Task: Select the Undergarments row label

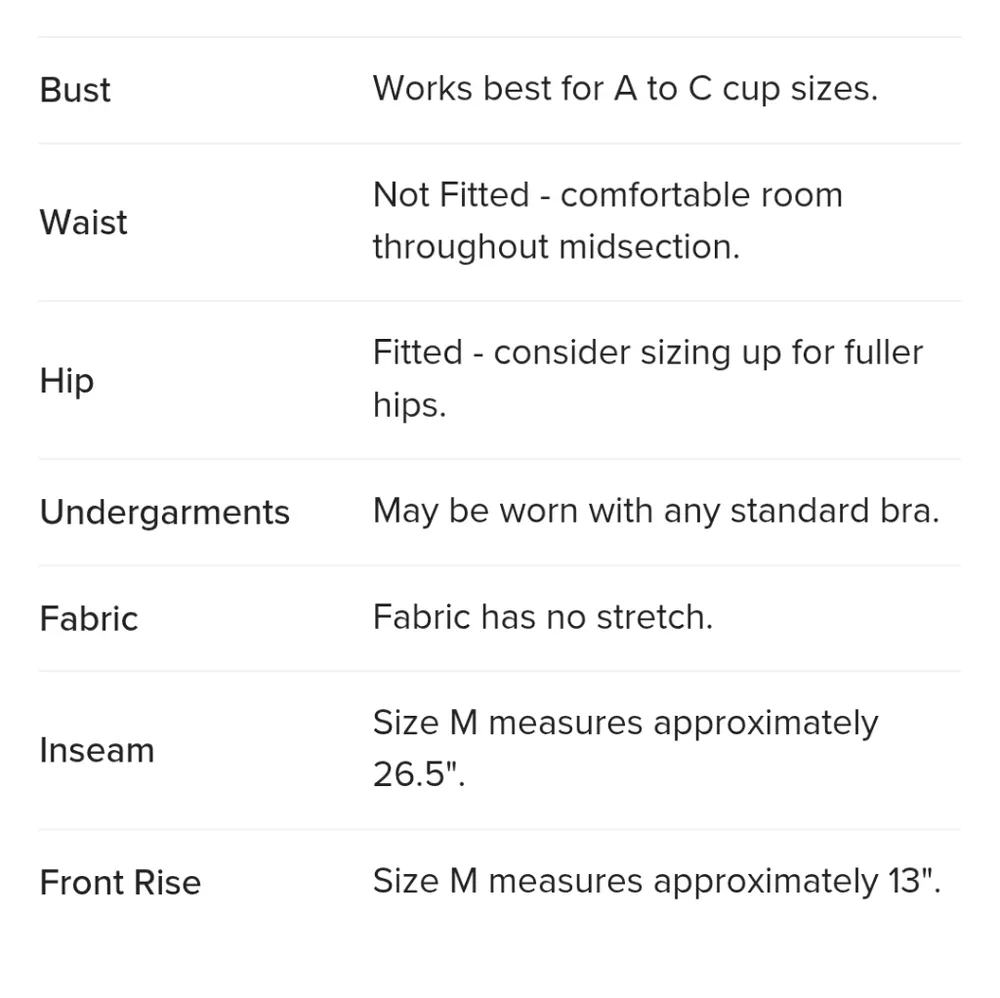Action: 164,512
